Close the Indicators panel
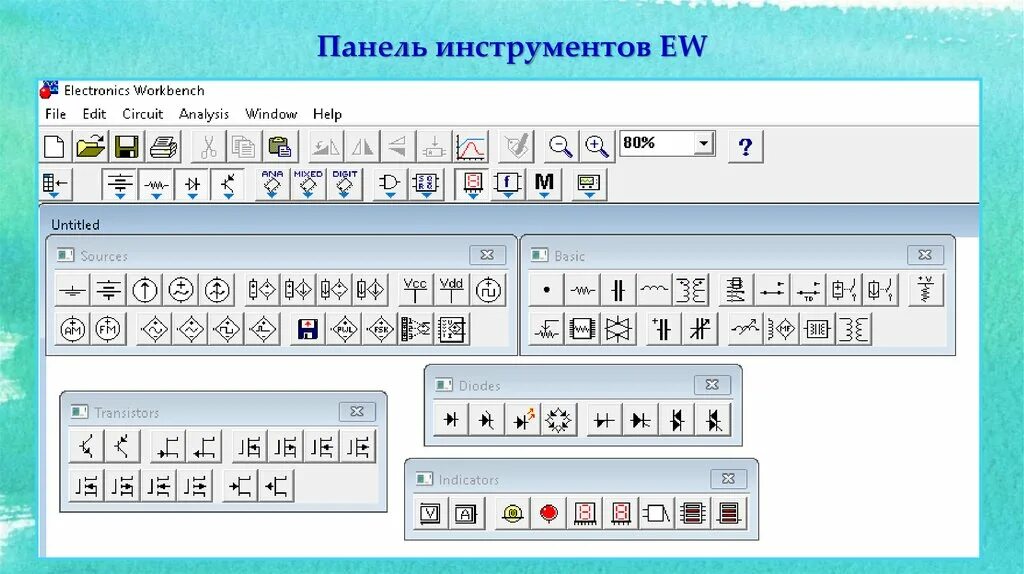The width and height of the screenshot is (1024, 574). (728, 479)
